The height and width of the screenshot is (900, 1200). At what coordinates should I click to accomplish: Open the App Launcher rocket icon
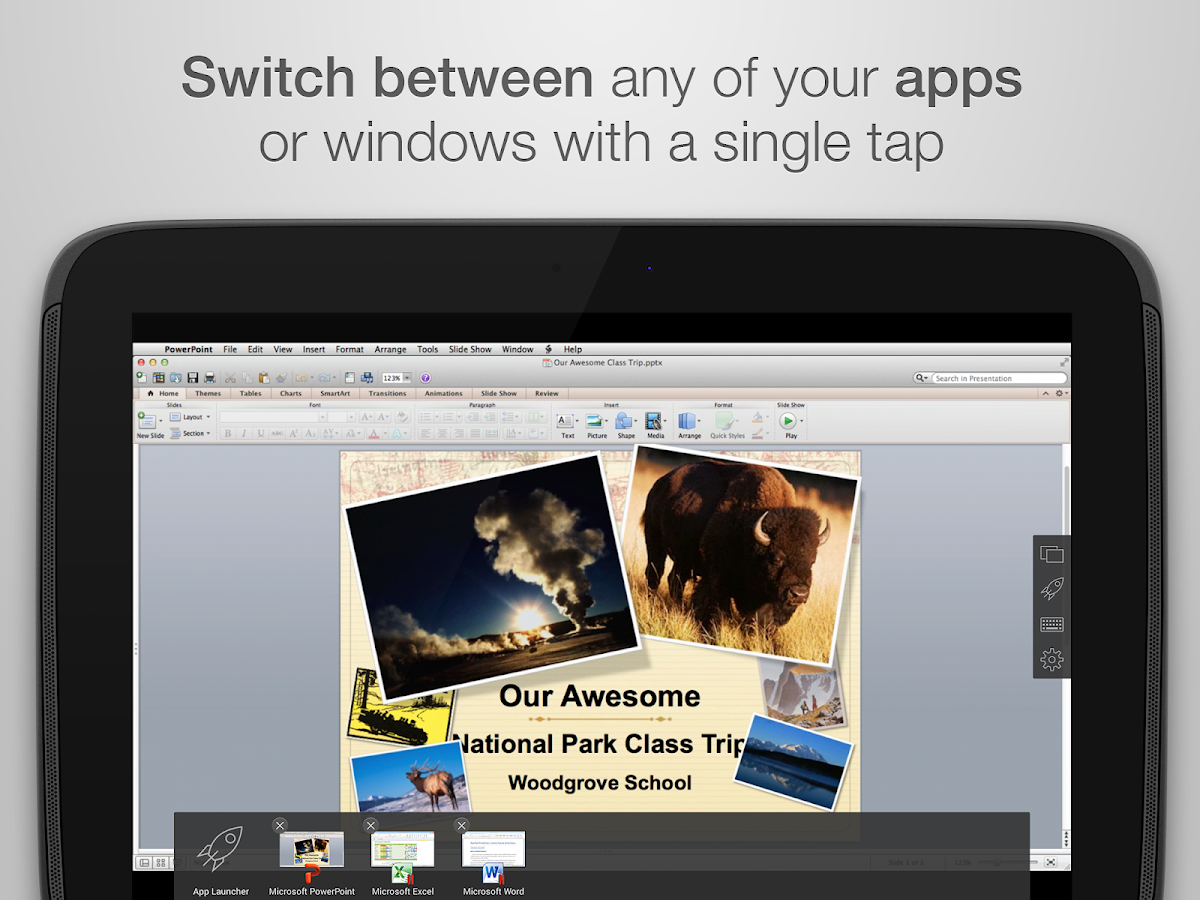coord(221,849)
